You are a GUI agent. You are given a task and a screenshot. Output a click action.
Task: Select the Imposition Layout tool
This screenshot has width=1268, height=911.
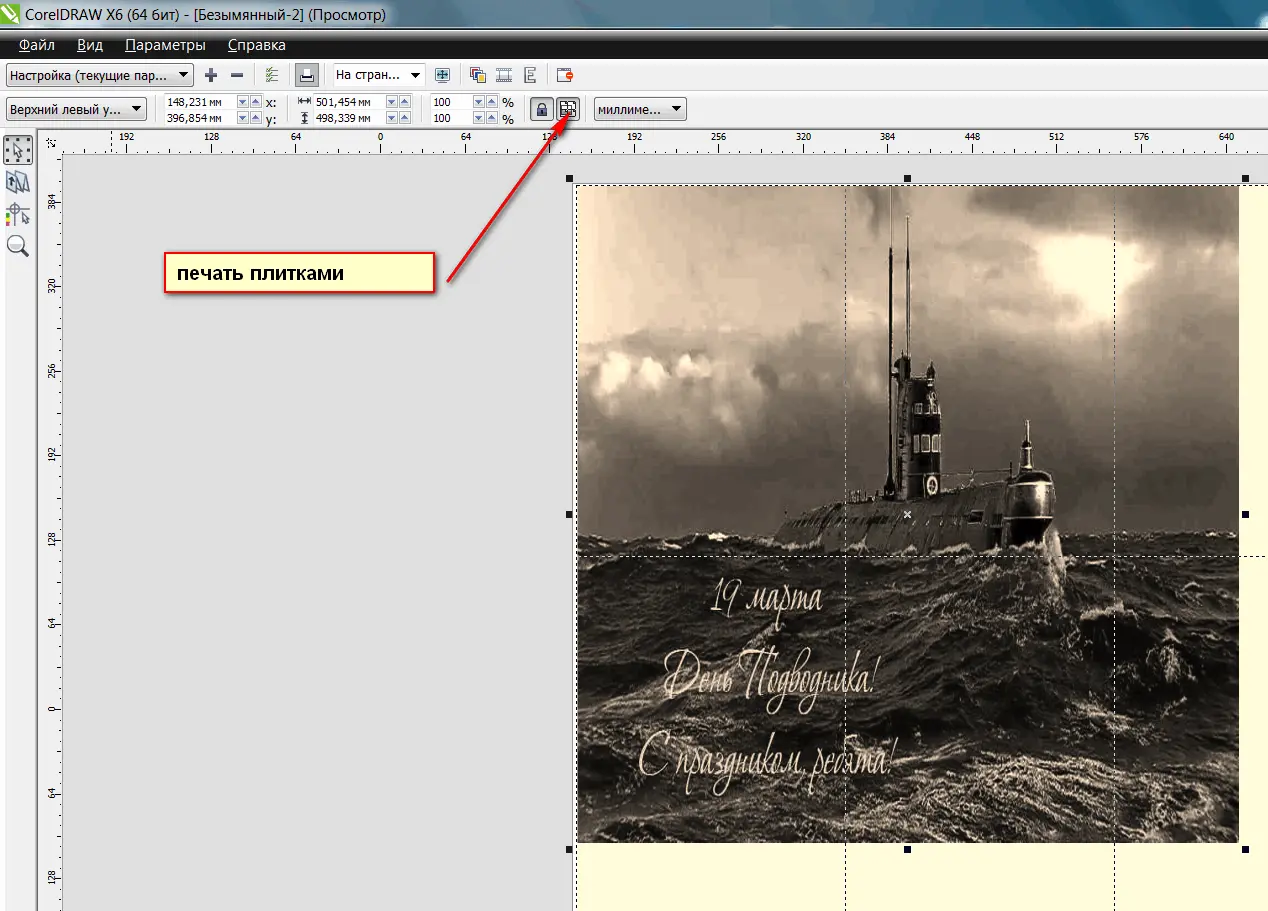[x=18, y=182]
